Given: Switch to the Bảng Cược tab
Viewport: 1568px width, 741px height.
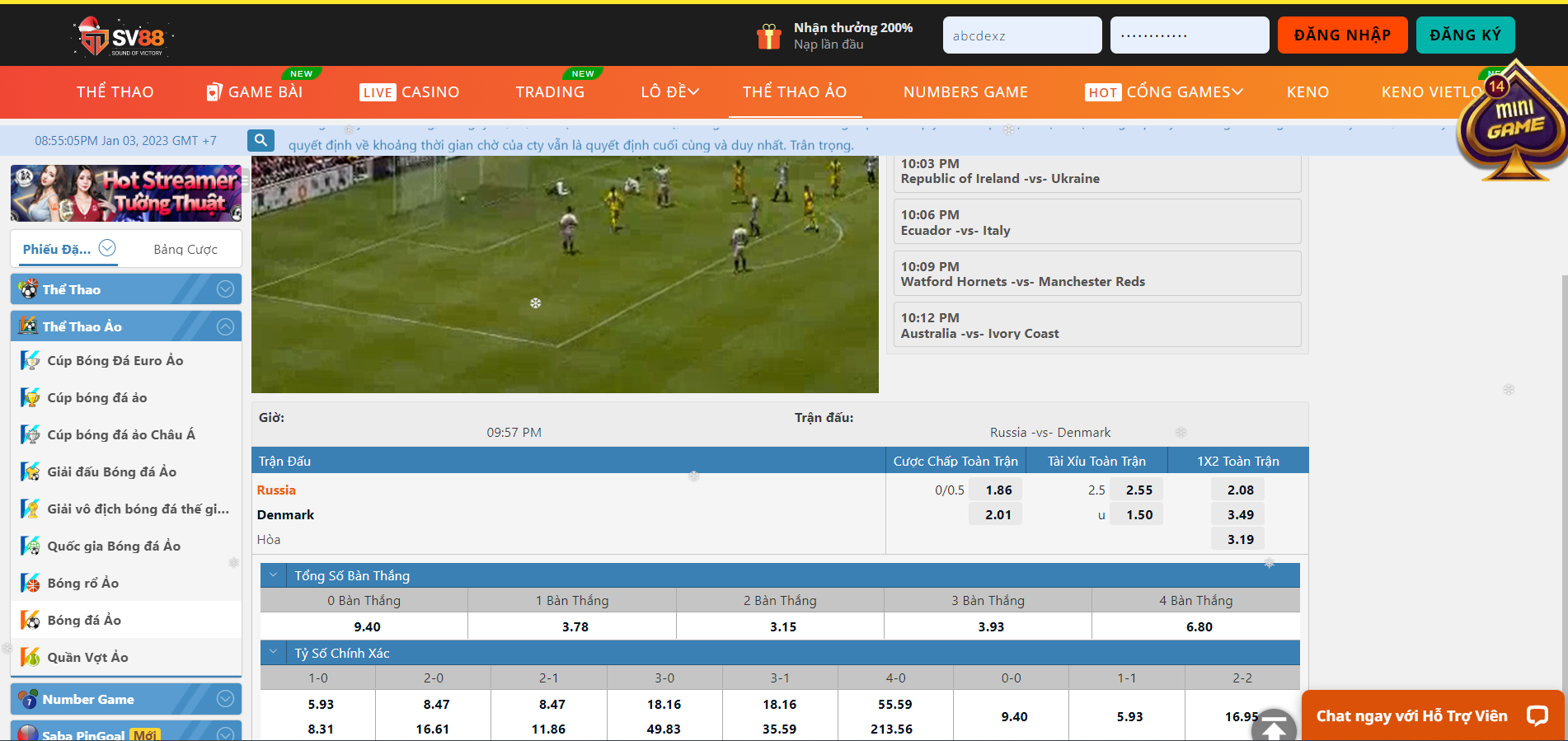Looking at the screenshot, I should coord(185,249).
